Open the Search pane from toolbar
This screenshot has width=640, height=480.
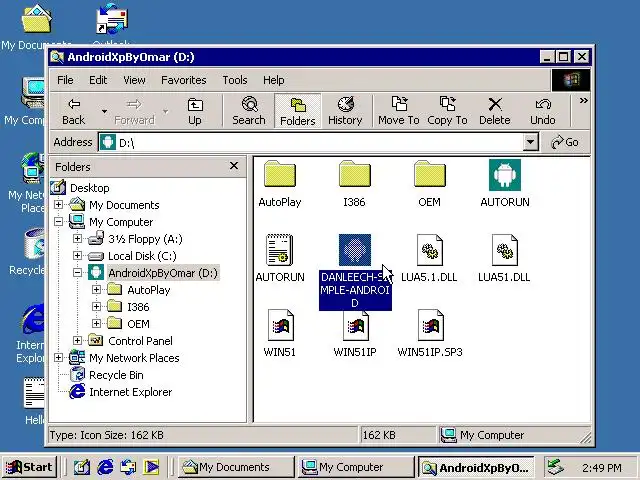click(249, 111)
